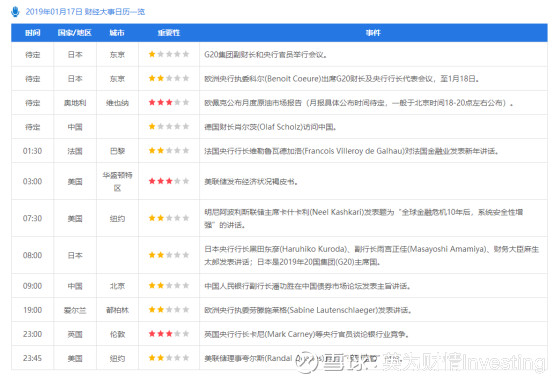The width and height of the screenshot is (554, 377).
Task: Click star rating in the 08:00 日本 row
Action: click(x=169, y=255)
